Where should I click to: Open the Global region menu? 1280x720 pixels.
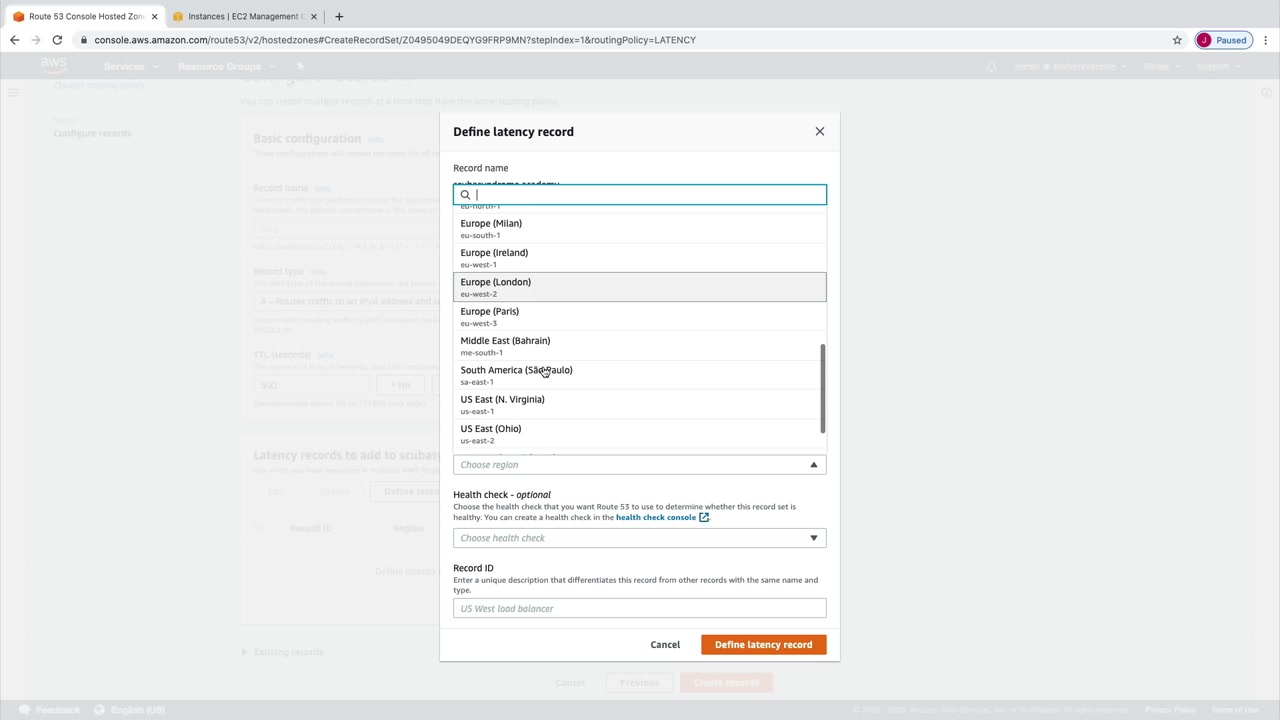point(1161,66)
